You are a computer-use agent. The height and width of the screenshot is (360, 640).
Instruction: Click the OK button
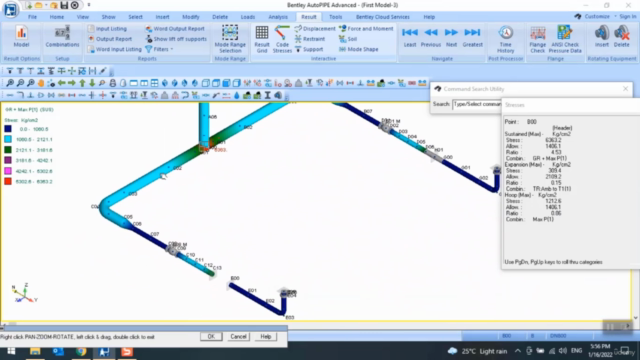pos(211,337)
